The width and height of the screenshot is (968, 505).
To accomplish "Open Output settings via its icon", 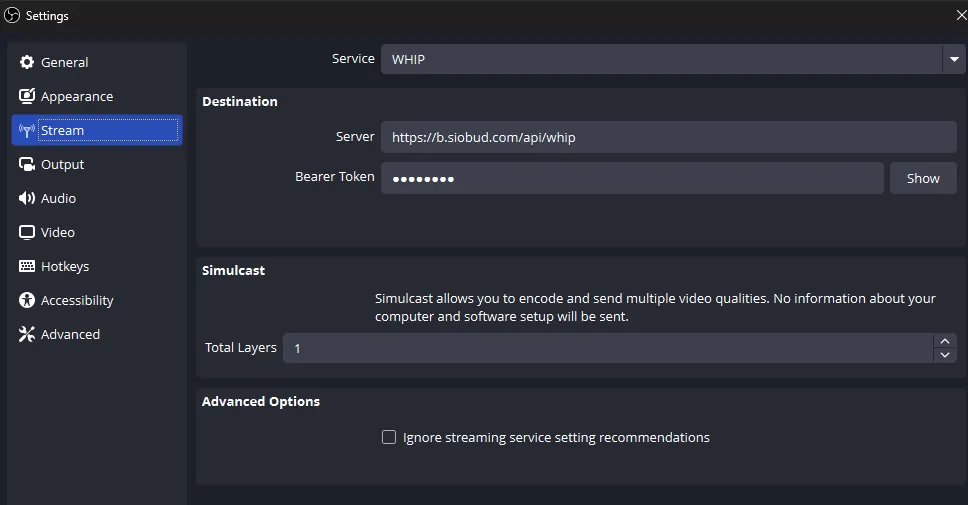I will tap(27, 164).
